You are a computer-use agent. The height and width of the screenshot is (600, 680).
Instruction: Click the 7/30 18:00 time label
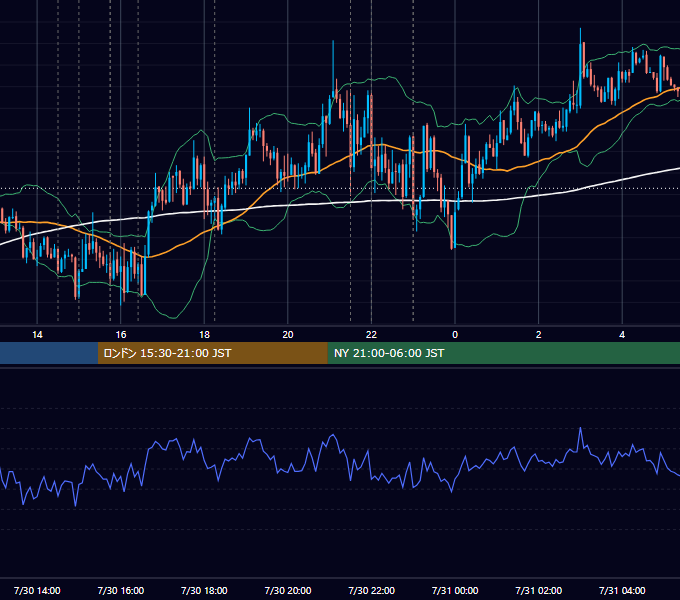coord(204,590)
